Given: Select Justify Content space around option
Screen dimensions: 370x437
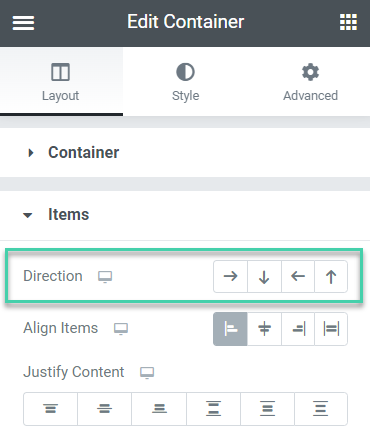Looking at the screenshot, I should click(x=267, y=409).
